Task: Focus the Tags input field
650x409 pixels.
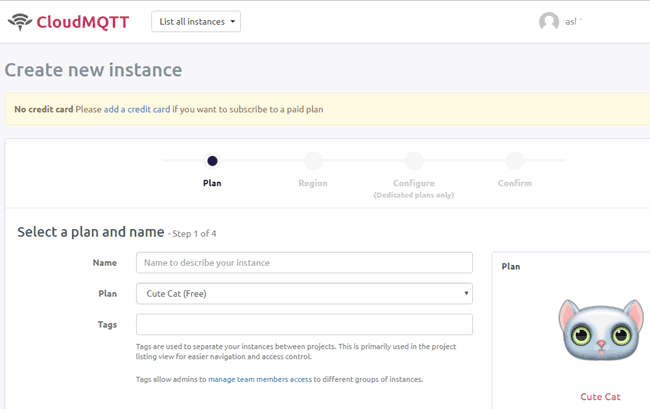Action: (x=304, y=324)
